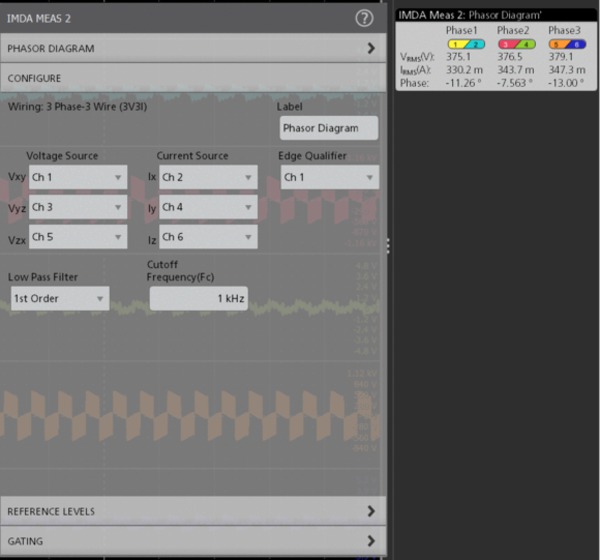Click Phase1 angle value -11.26°
Screen dimensions: 600x560
(x=463, y=83)
